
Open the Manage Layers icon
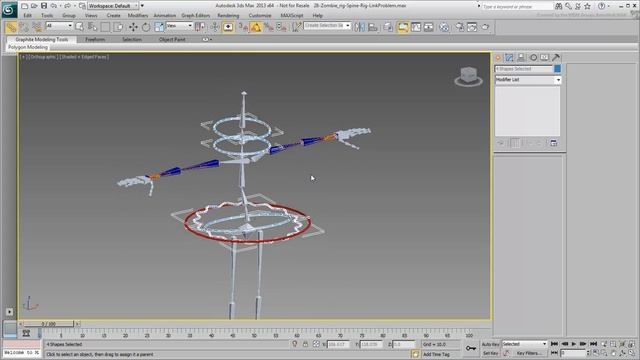coord(388,27)
